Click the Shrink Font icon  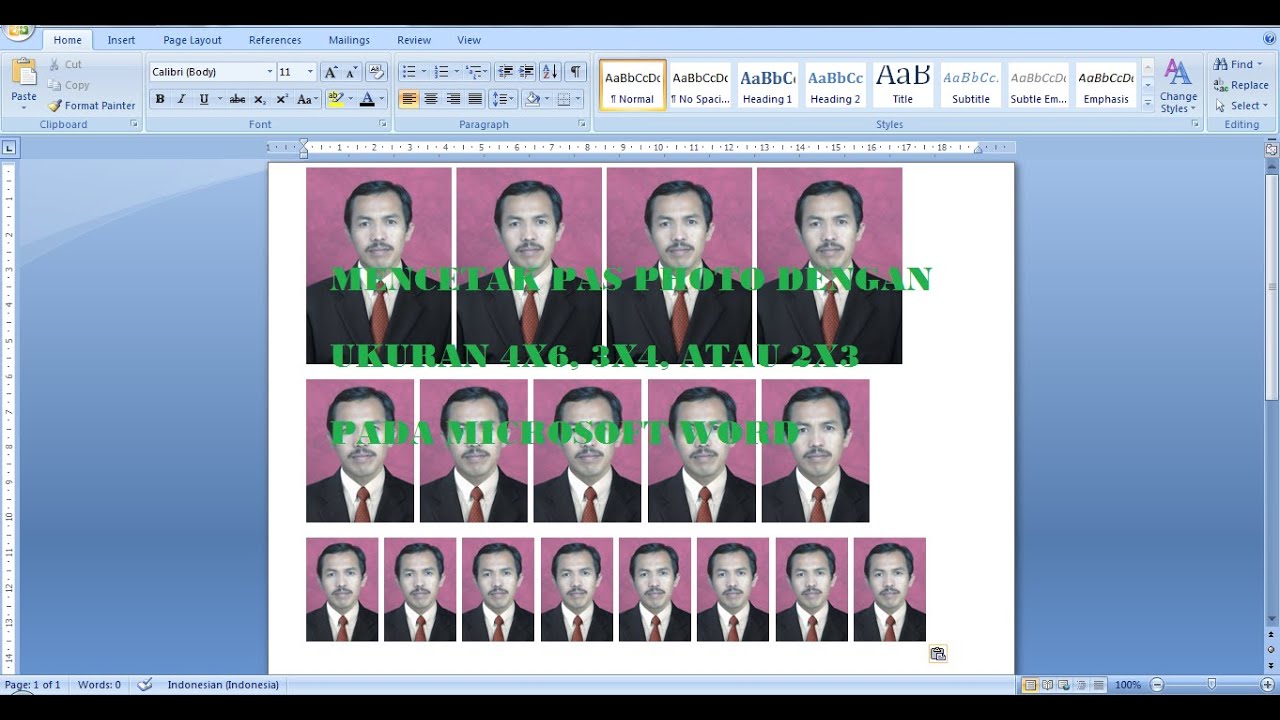pos(352,72)
